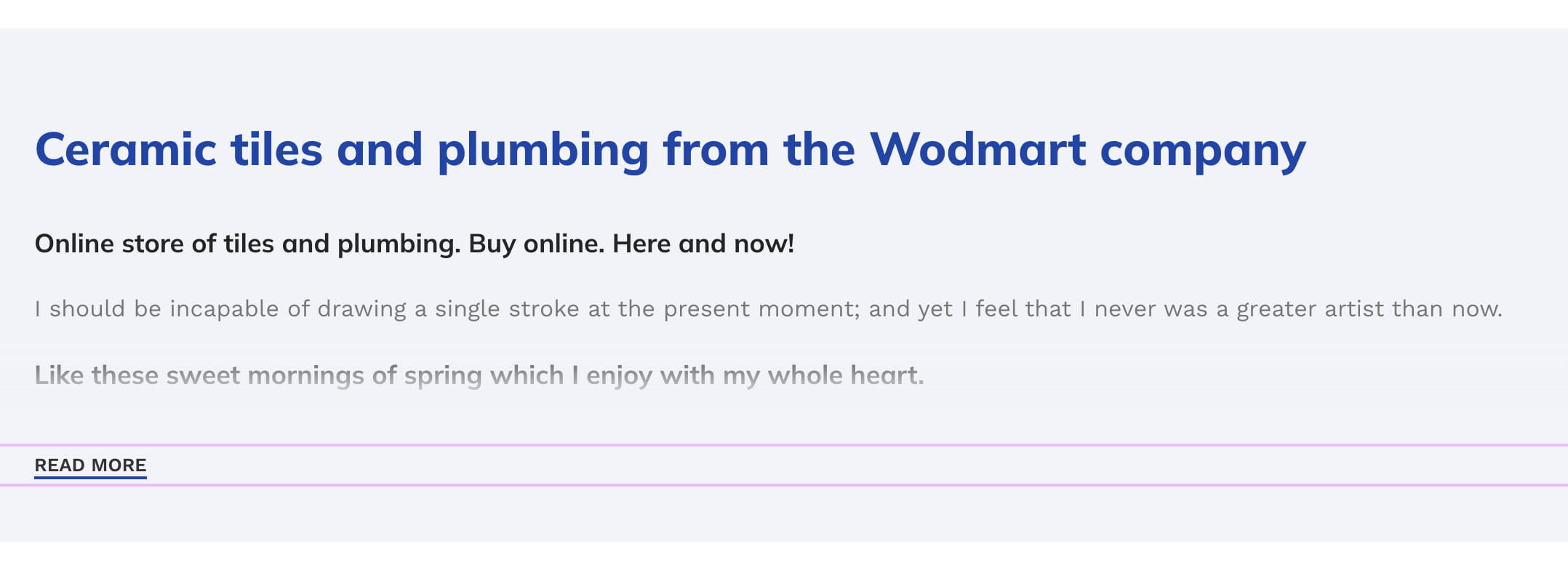Click the phrase Buy online in the subheading
This screenshot has height=576, width=1568.
pos(537,244)
